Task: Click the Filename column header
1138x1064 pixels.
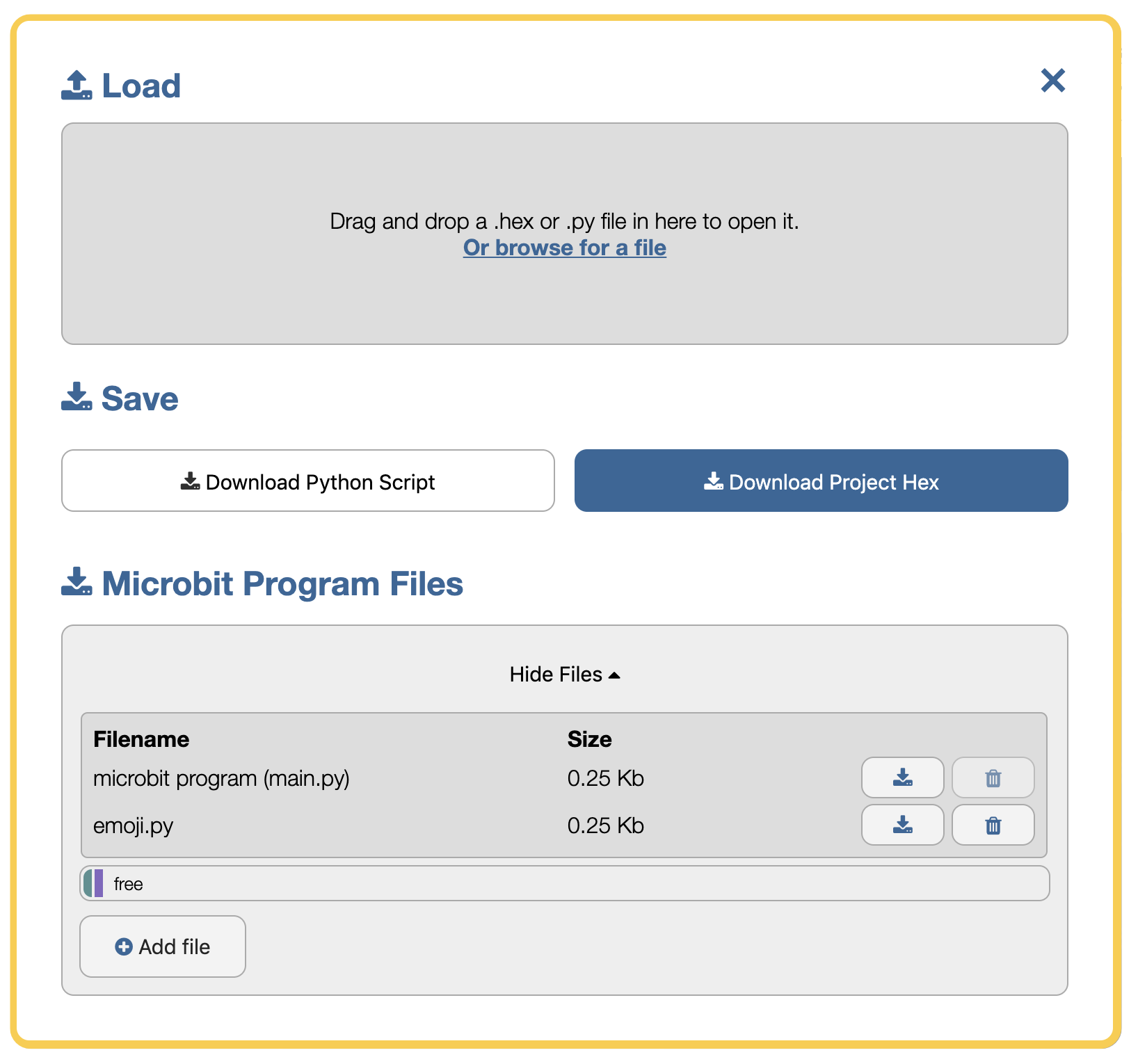Action: pyautogui.click(x=141, y=739)
